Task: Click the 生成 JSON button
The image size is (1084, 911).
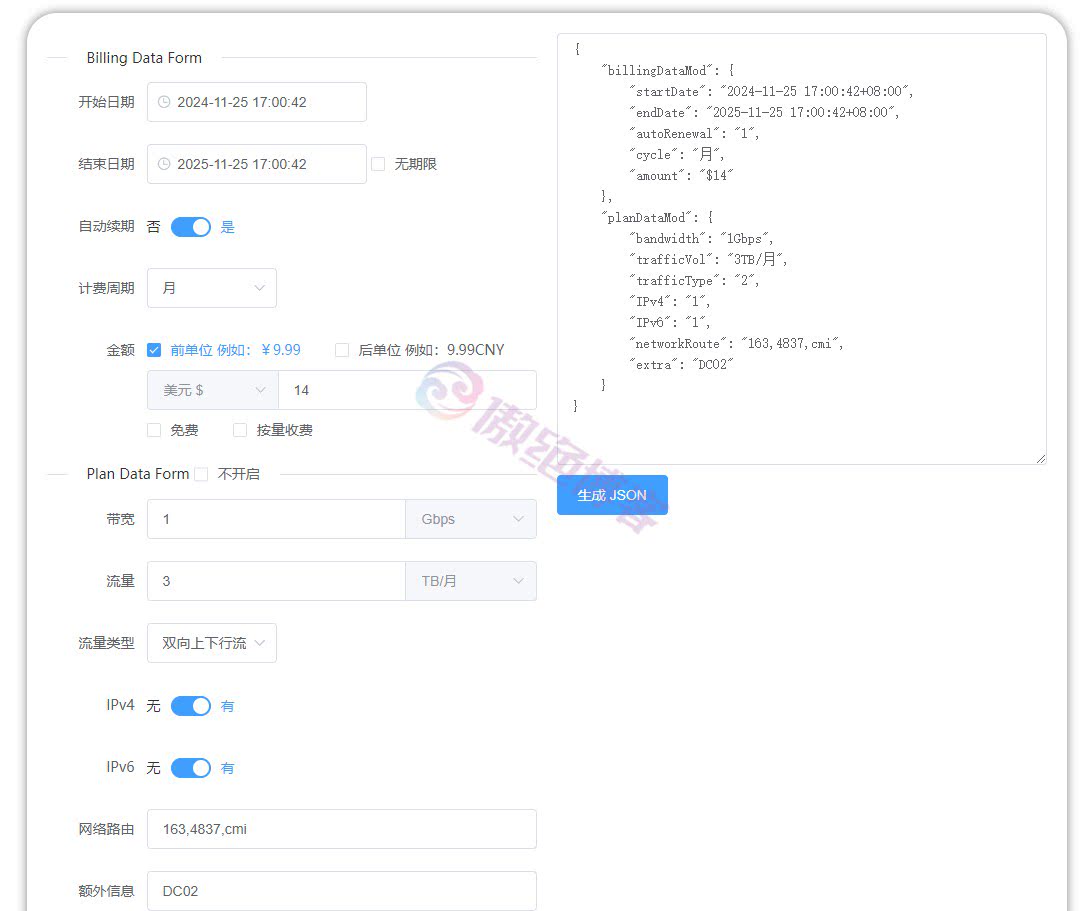Action: [613, 495]
